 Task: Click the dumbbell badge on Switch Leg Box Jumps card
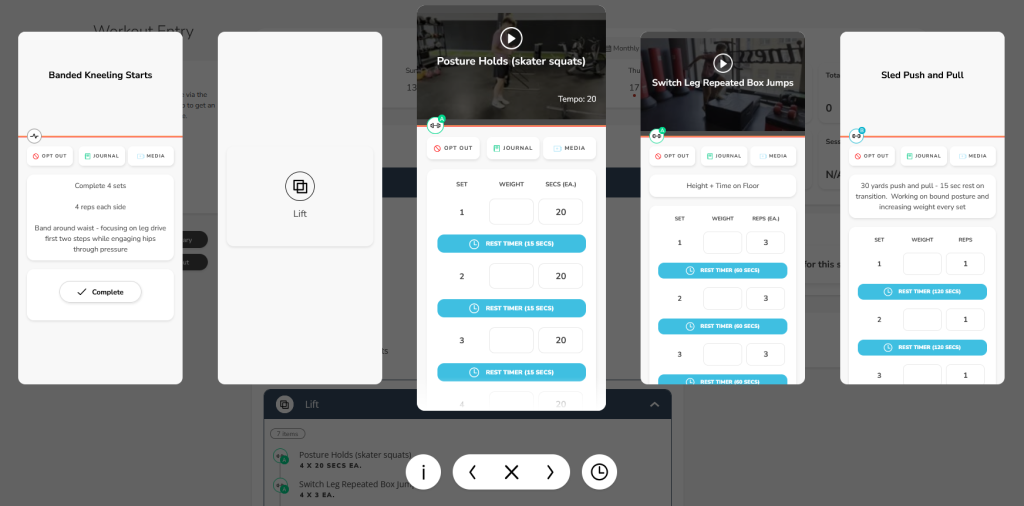tap(656, 136)
